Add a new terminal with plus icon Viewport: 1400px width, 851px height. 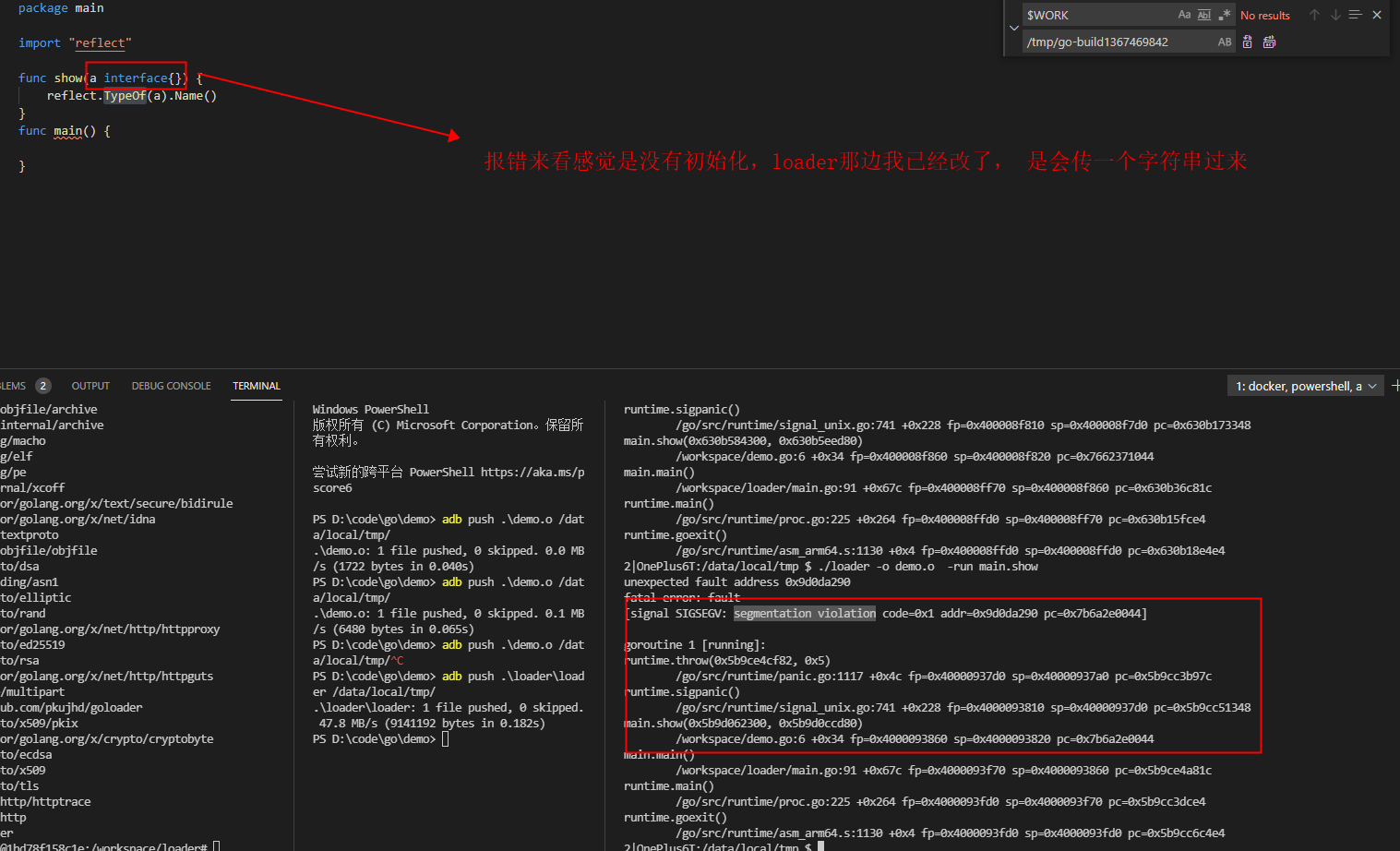(1395, 386)
